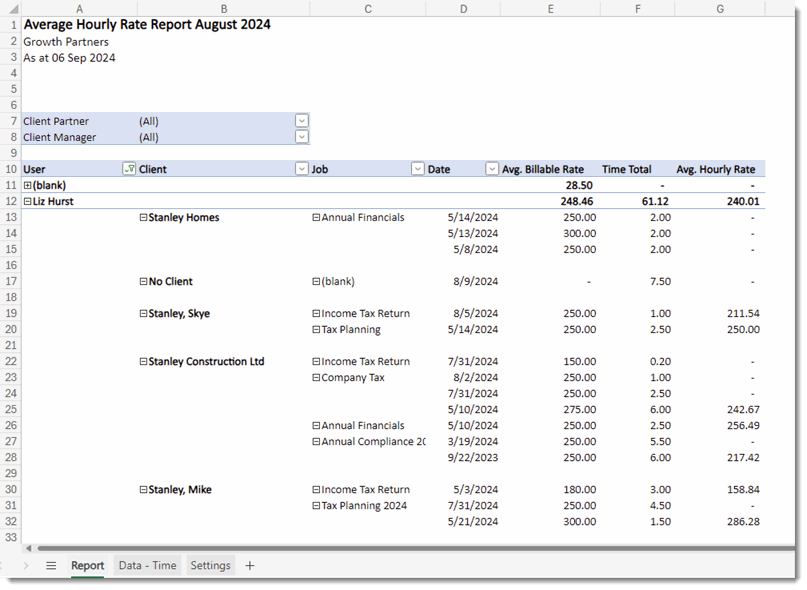Switch to the Data - Time sheet tab
This screenshot has width=807, height=590.
coord(147,565)
